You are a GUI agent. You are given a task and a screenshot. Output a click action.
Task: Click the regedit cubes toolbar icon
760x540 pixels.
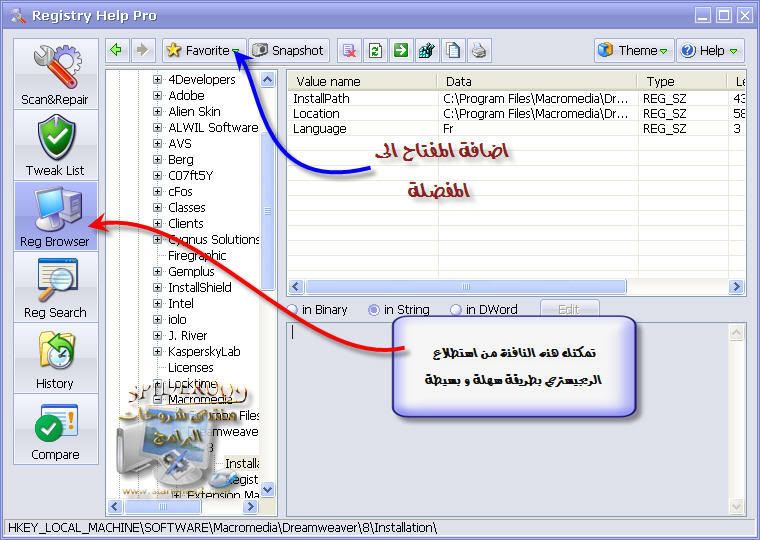[x=427, y=50]
